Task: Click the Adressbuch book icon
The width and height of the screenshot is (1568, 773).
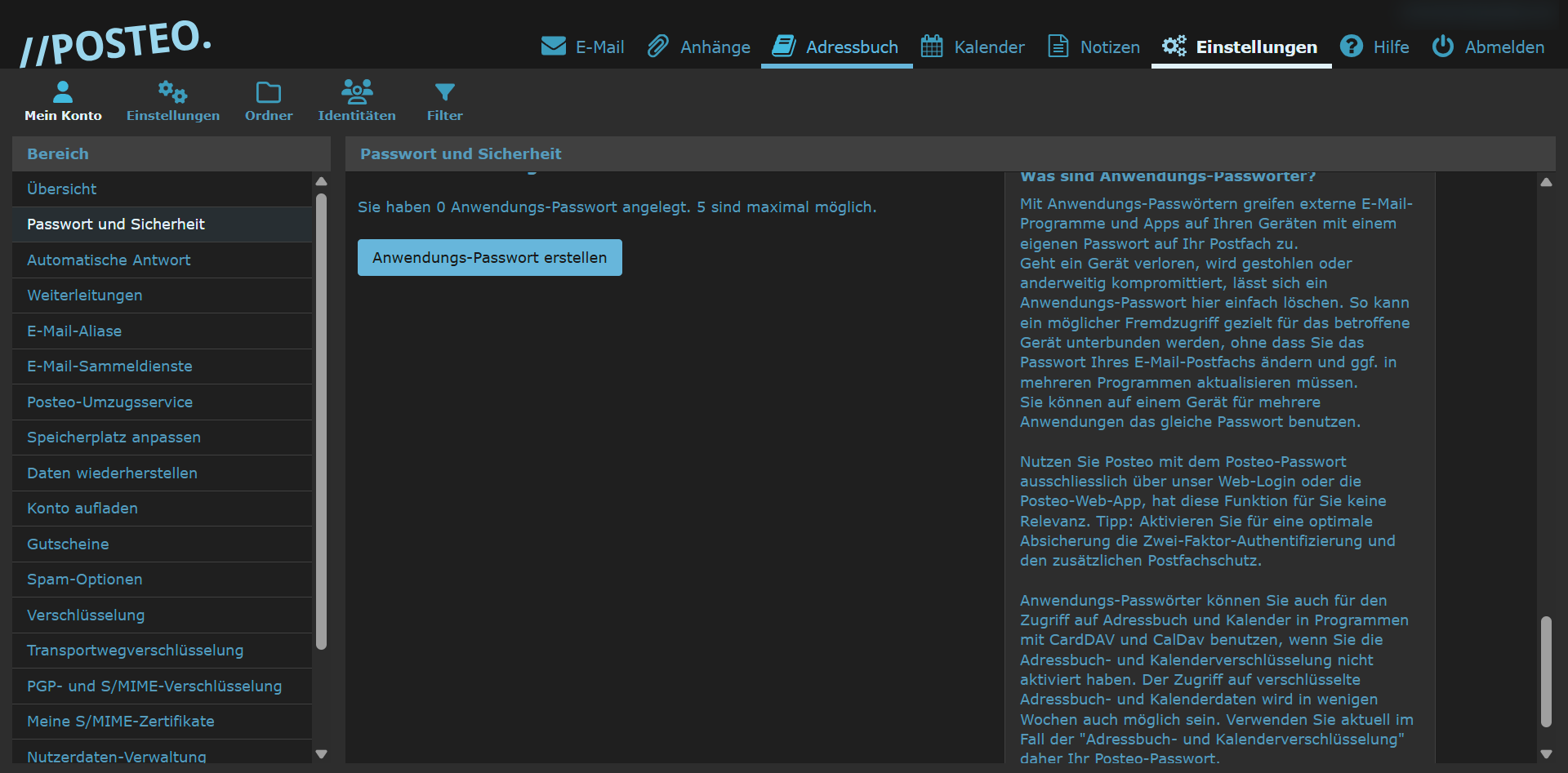Action: 784,47
